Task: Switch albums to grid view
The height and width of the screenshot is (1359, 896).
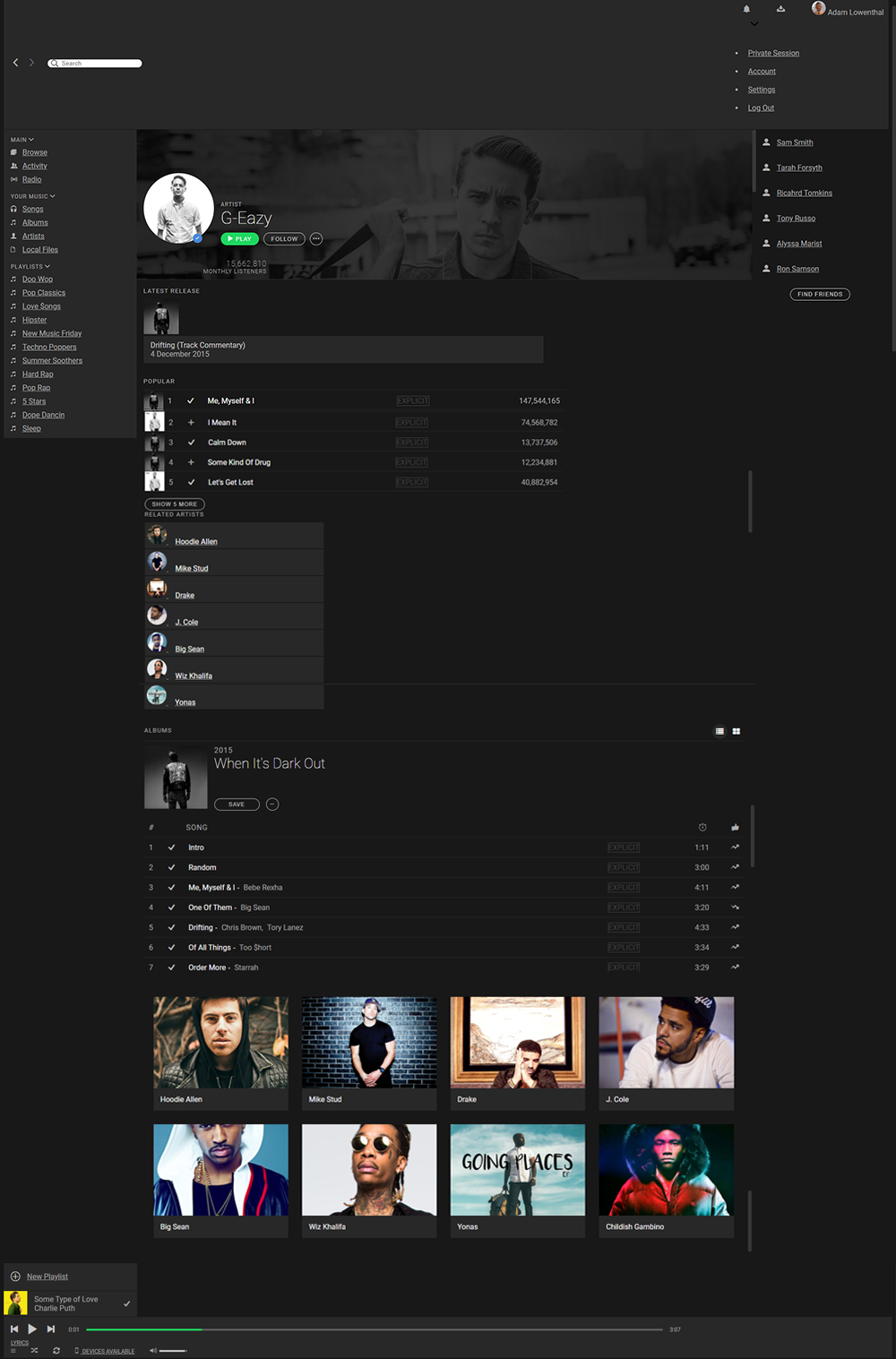Action: pos(737,731)
